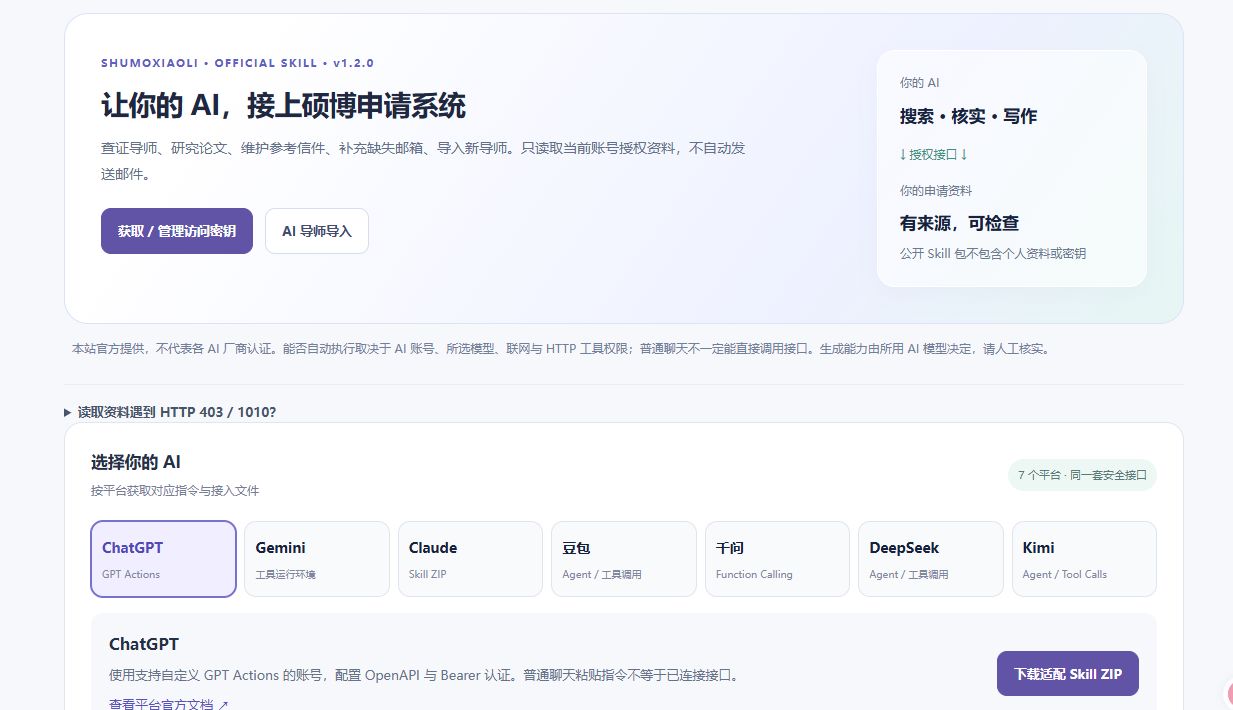Click the SHUMOXIAOLI • OFFICIAL SKILL • v1.2.0 label
Viewport: 1233px width, 710px height.
click(238, 63)
